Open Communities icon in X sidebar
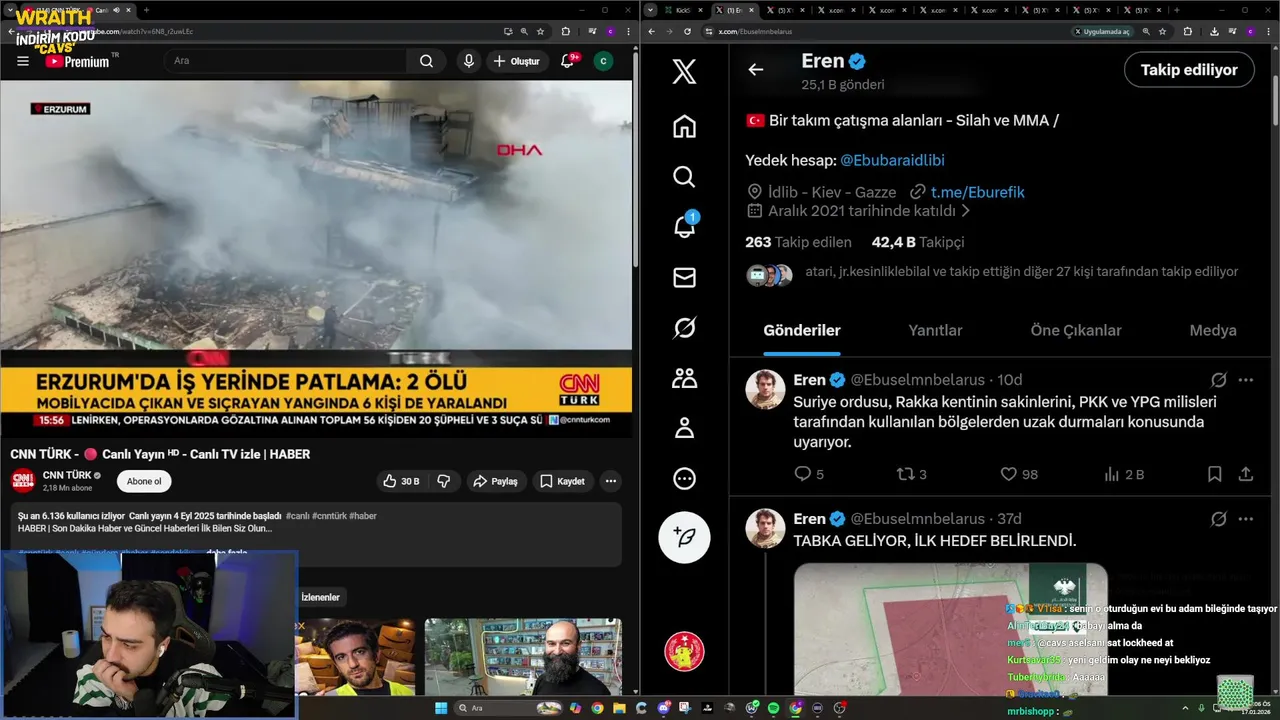Viewport: 1280px width, 720px height. click(684, 378)
